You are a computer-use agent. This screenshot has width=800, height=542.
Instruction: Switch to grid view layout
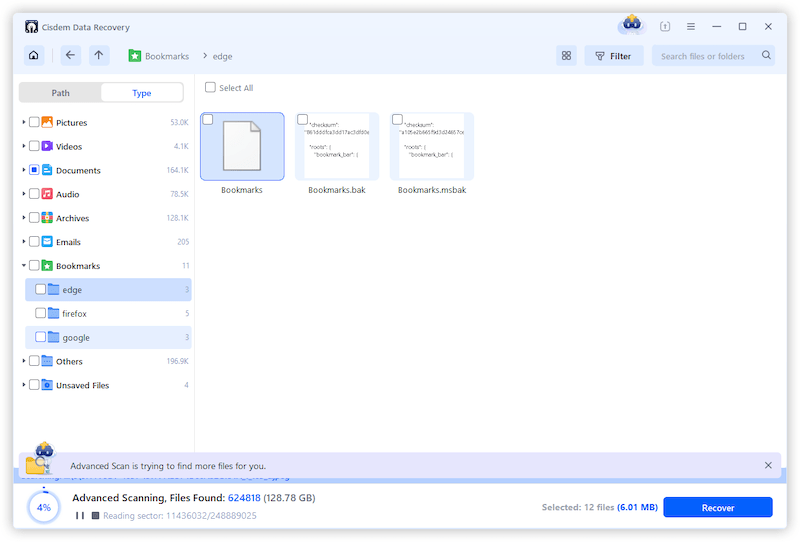[x=566, y=56]
